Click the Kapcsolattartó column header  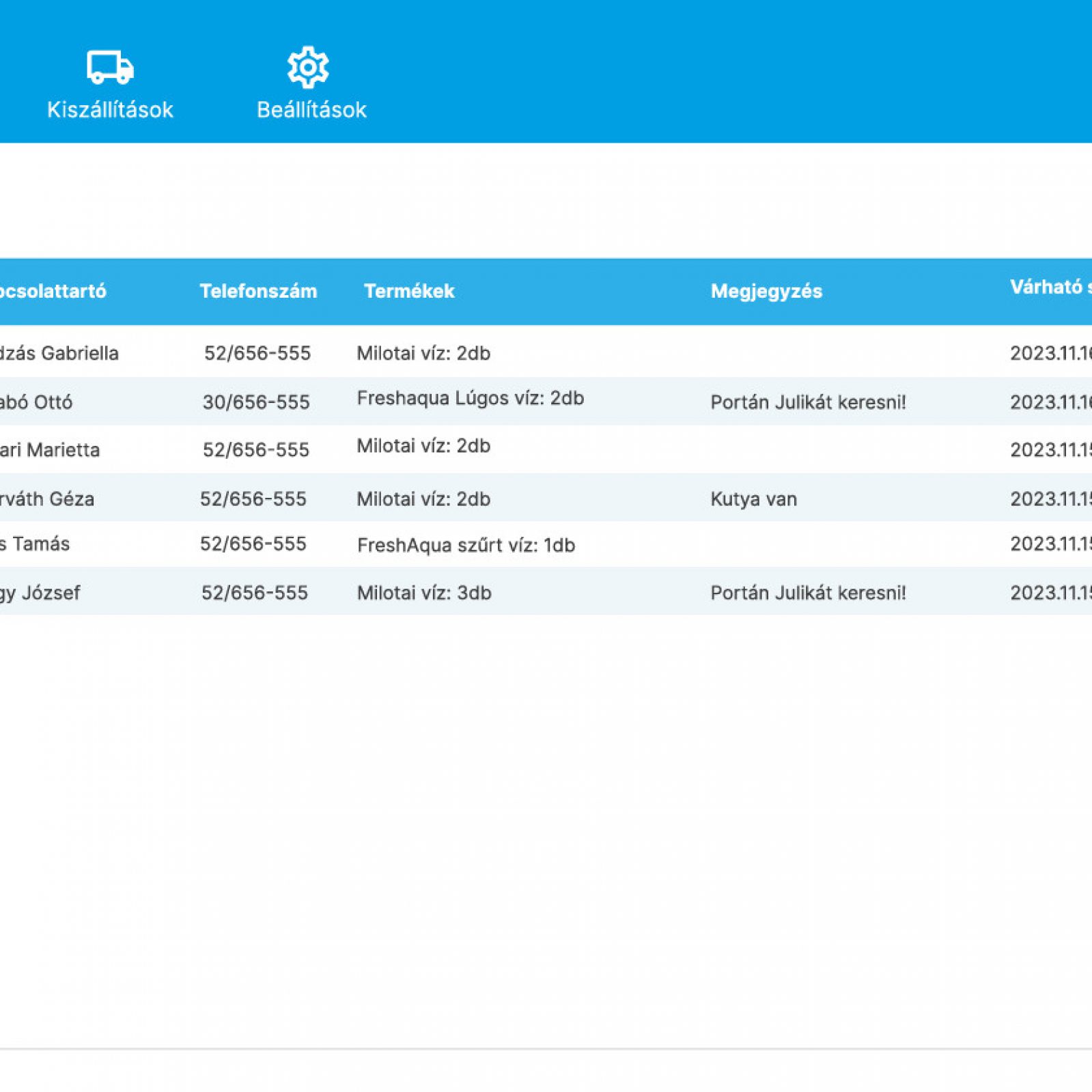coord(52,291)
